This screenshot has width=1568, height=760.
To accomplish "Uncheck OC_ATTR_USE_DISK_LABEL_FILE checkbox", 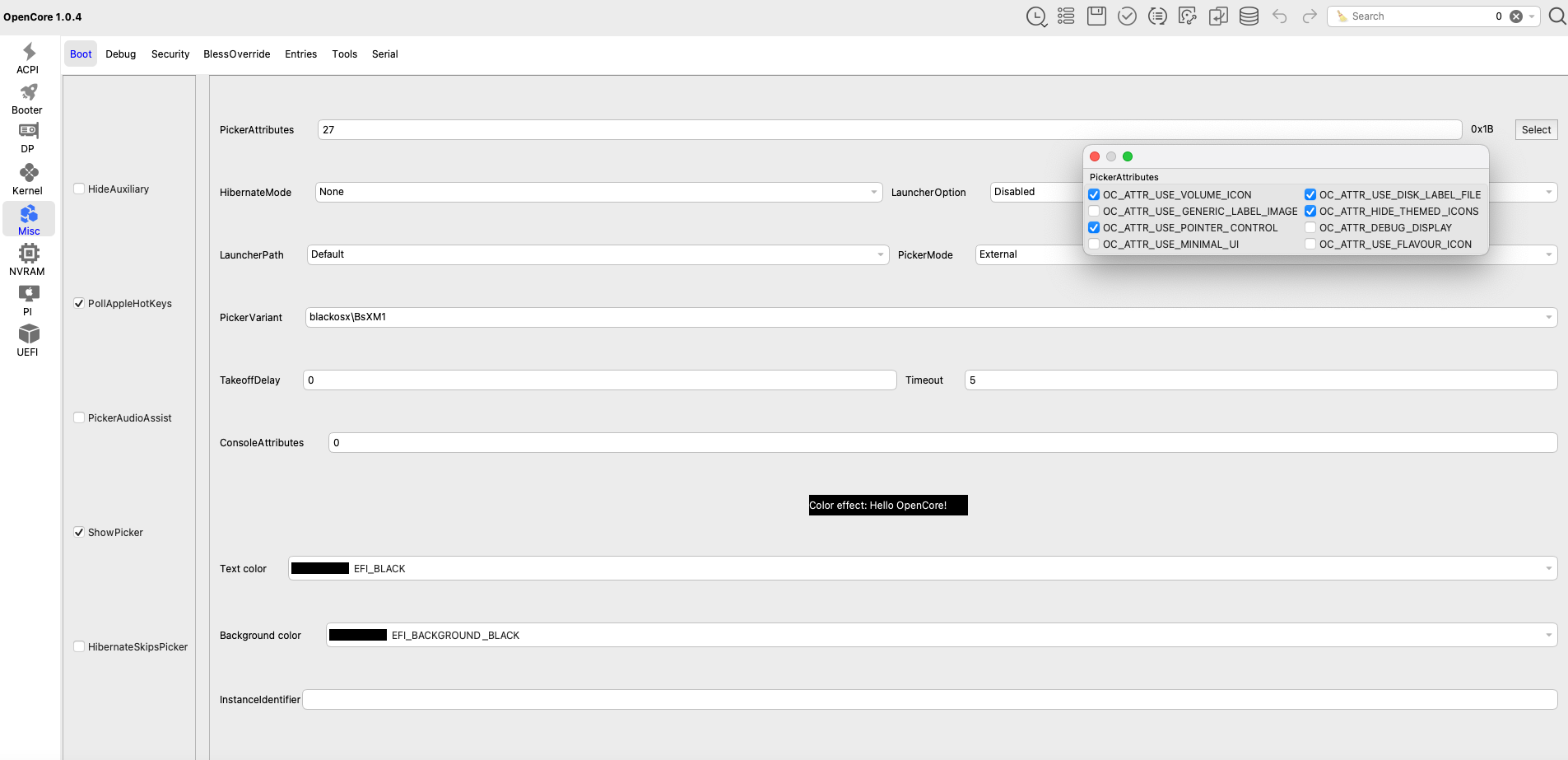I will point(1310,194).
